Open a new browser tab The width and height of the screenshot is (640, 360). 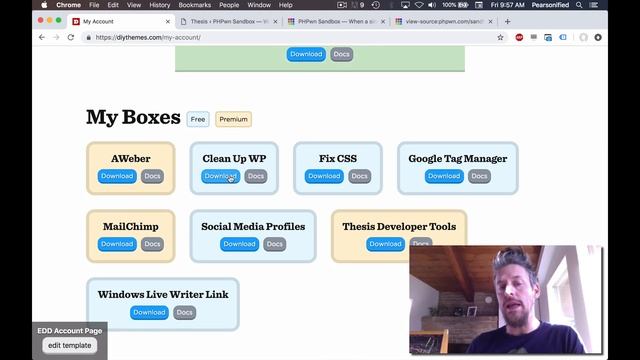507,21
